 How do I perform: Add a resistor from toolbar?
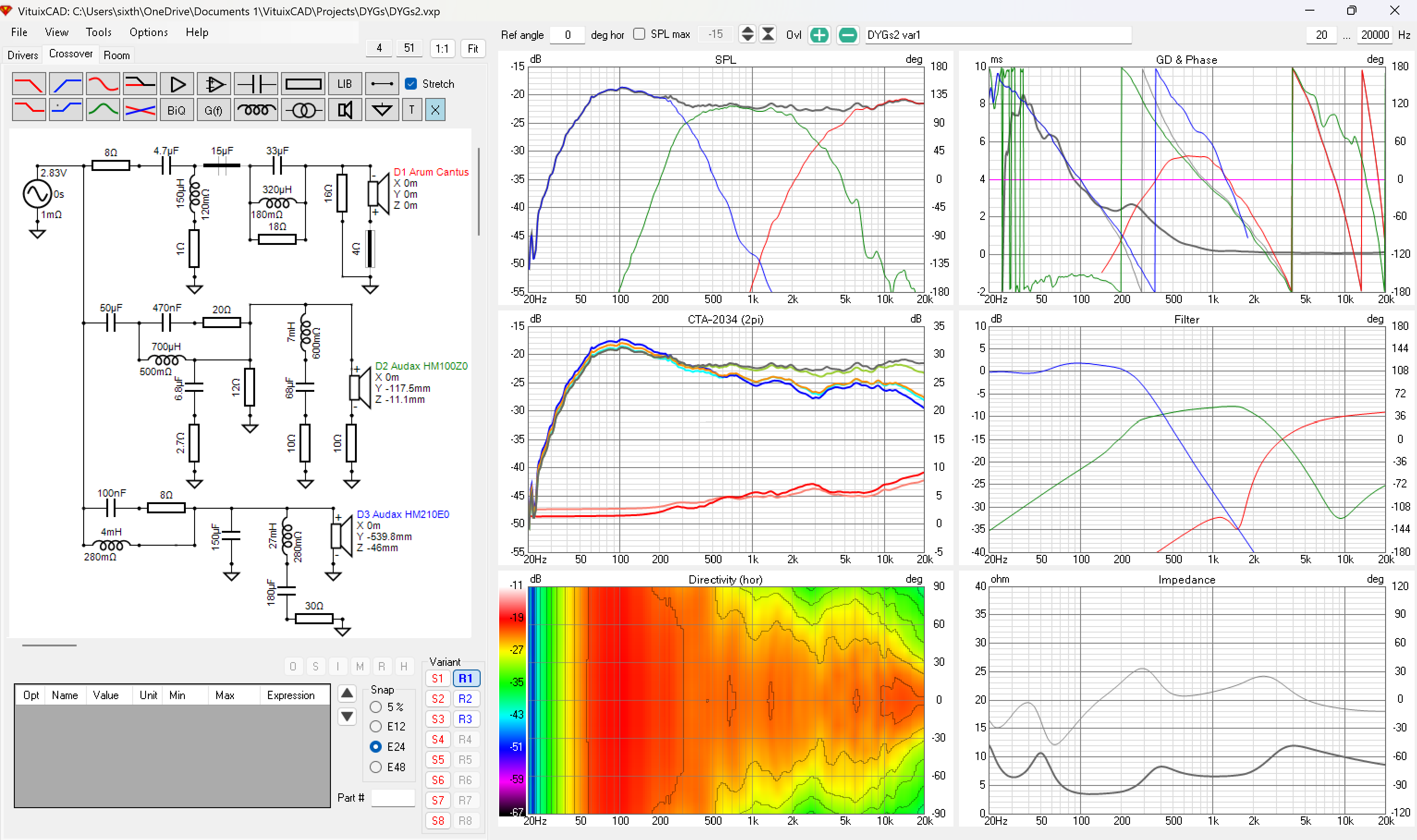303,85
